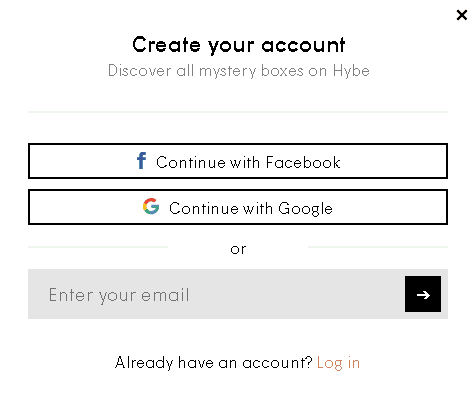Click the 'Already have an account?' text
Screen dimensions: 475x399
click(x=213, y=363)
